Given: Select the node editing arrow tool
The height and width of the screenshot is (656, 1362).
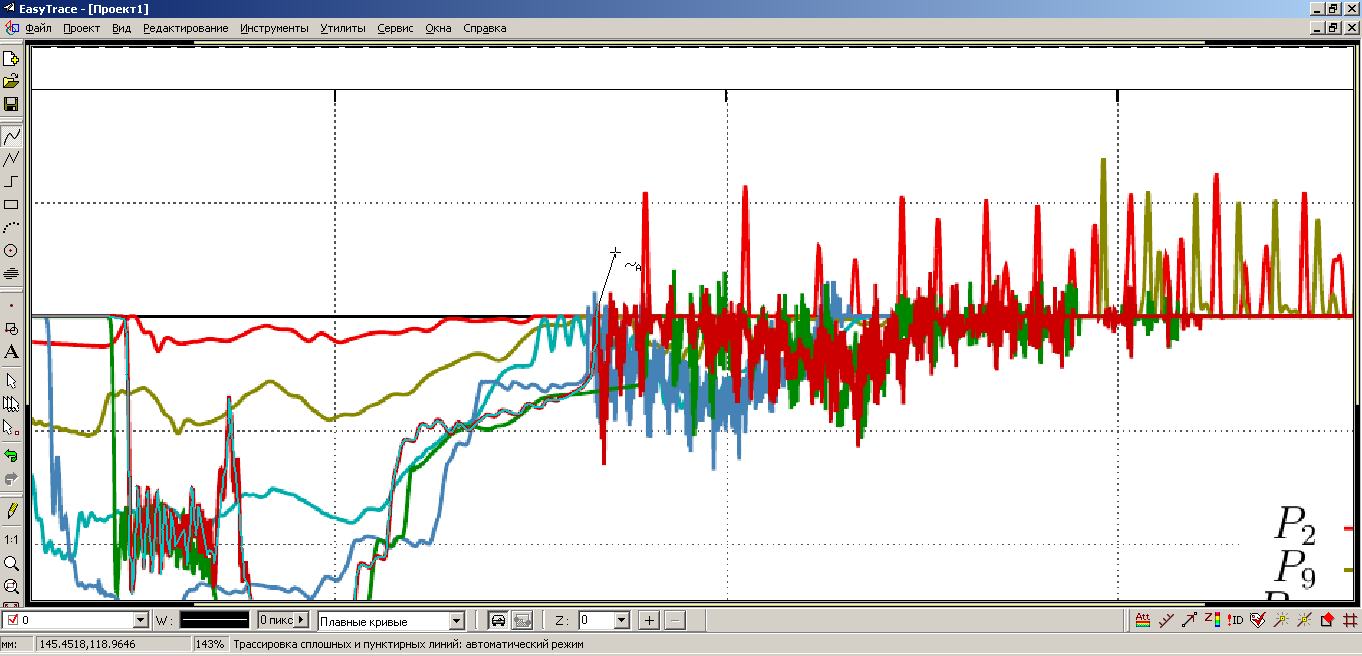Looking at the screenshot, I should (11, 427).
